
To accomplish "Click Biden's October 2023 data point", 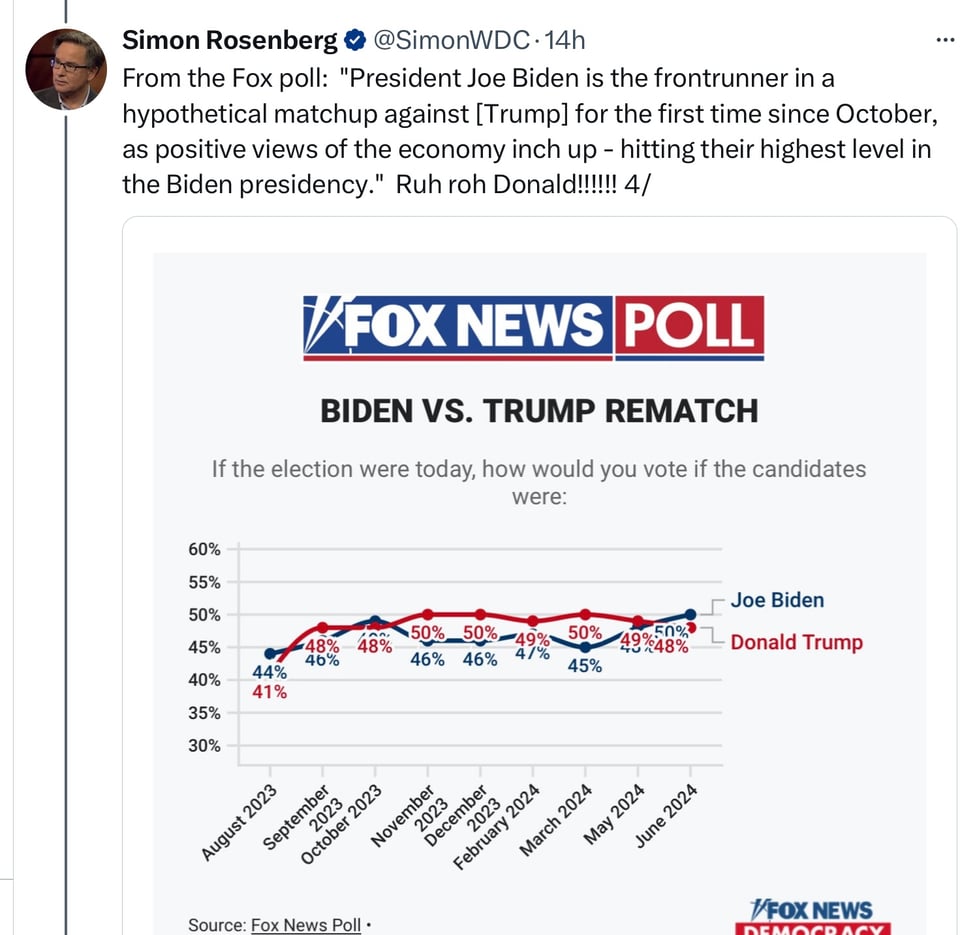I will coord(375,620).
